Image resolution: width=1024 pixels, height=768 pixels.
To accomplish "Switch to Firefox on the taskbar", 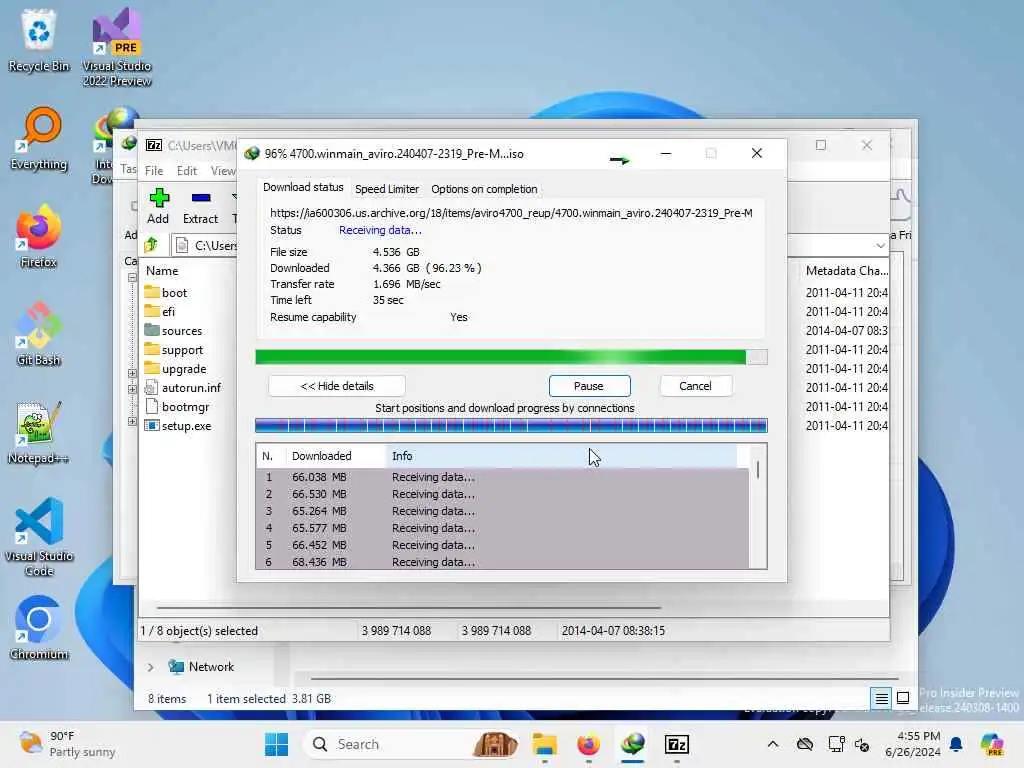I will pos(588,744).
